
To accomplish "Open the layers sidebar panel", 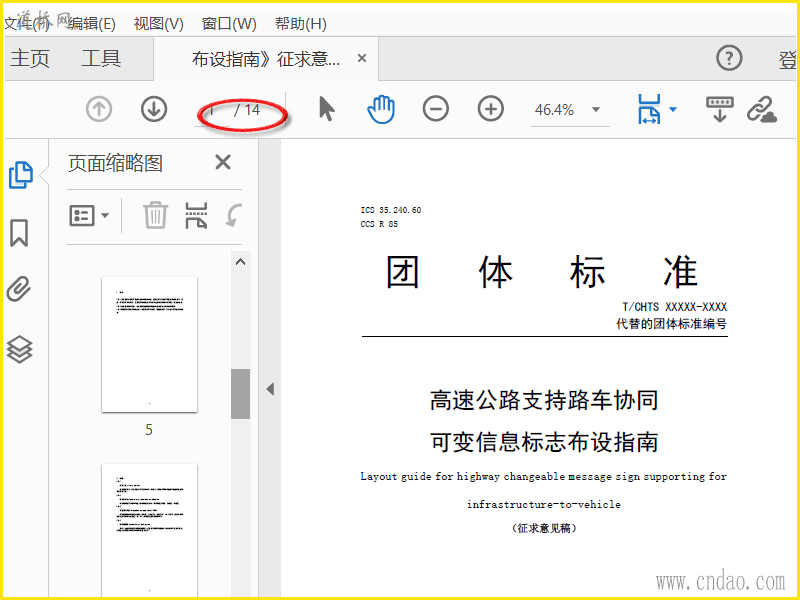I will [x=19, y=349].
